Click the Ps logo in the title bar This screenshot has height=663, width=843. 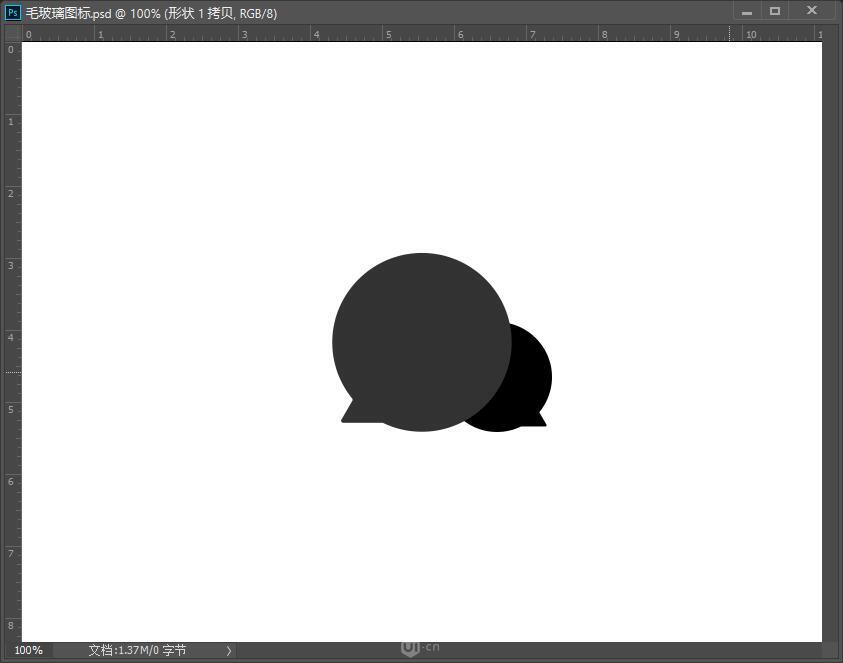coord(13,13)
